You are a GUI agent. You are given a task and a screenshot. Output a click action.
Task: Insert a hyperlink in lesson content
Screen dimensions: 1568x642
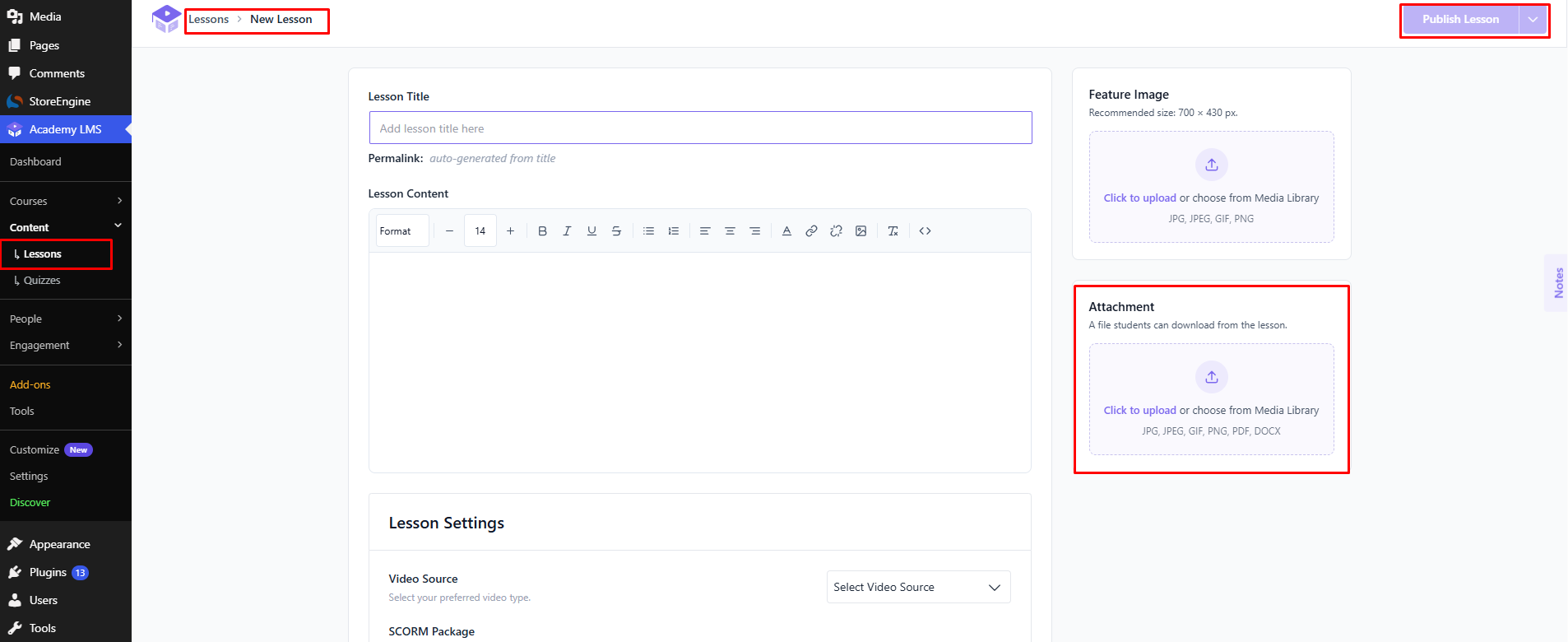811,231
